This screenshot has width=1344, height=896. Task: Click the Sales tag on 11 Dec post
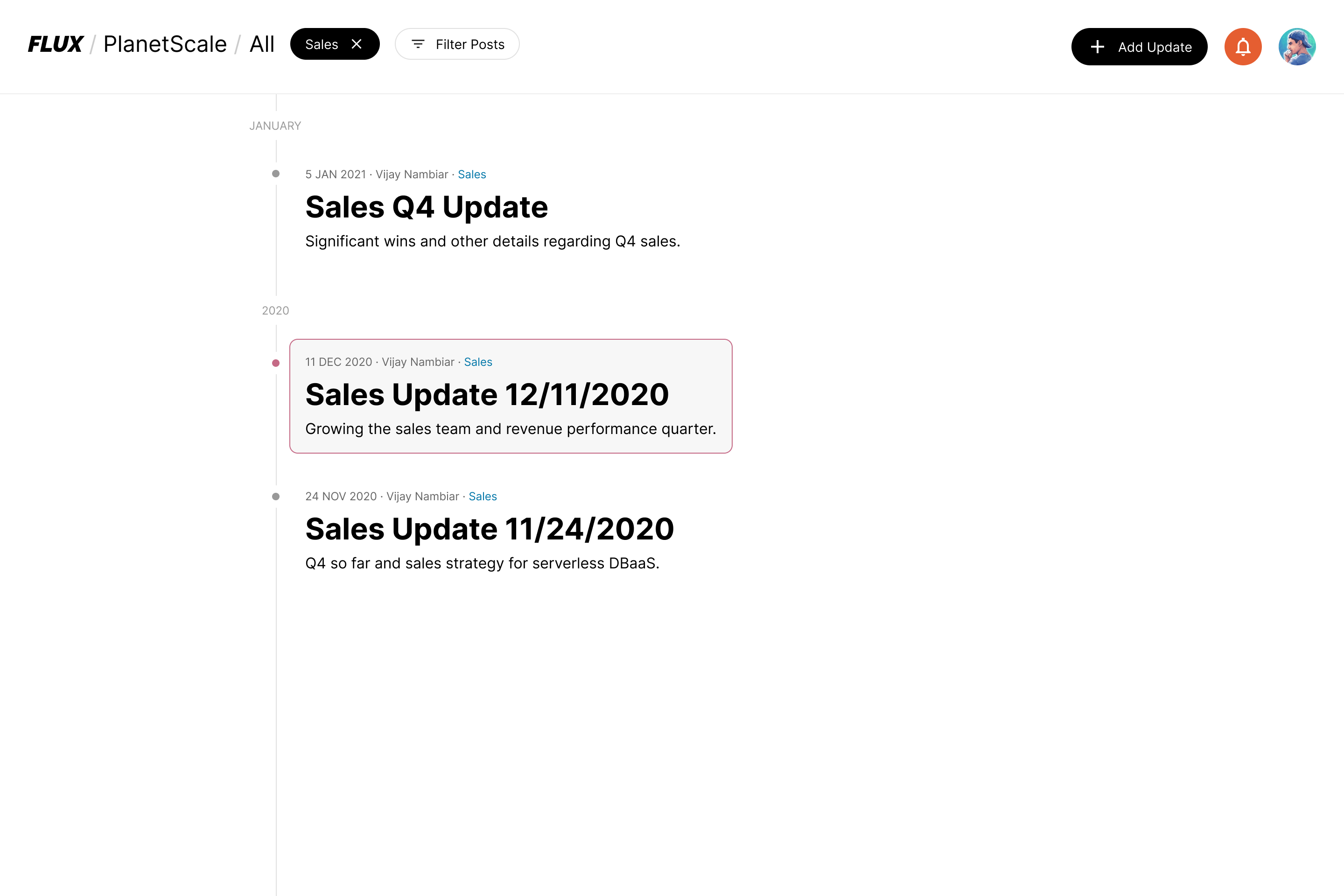point(478,362)
